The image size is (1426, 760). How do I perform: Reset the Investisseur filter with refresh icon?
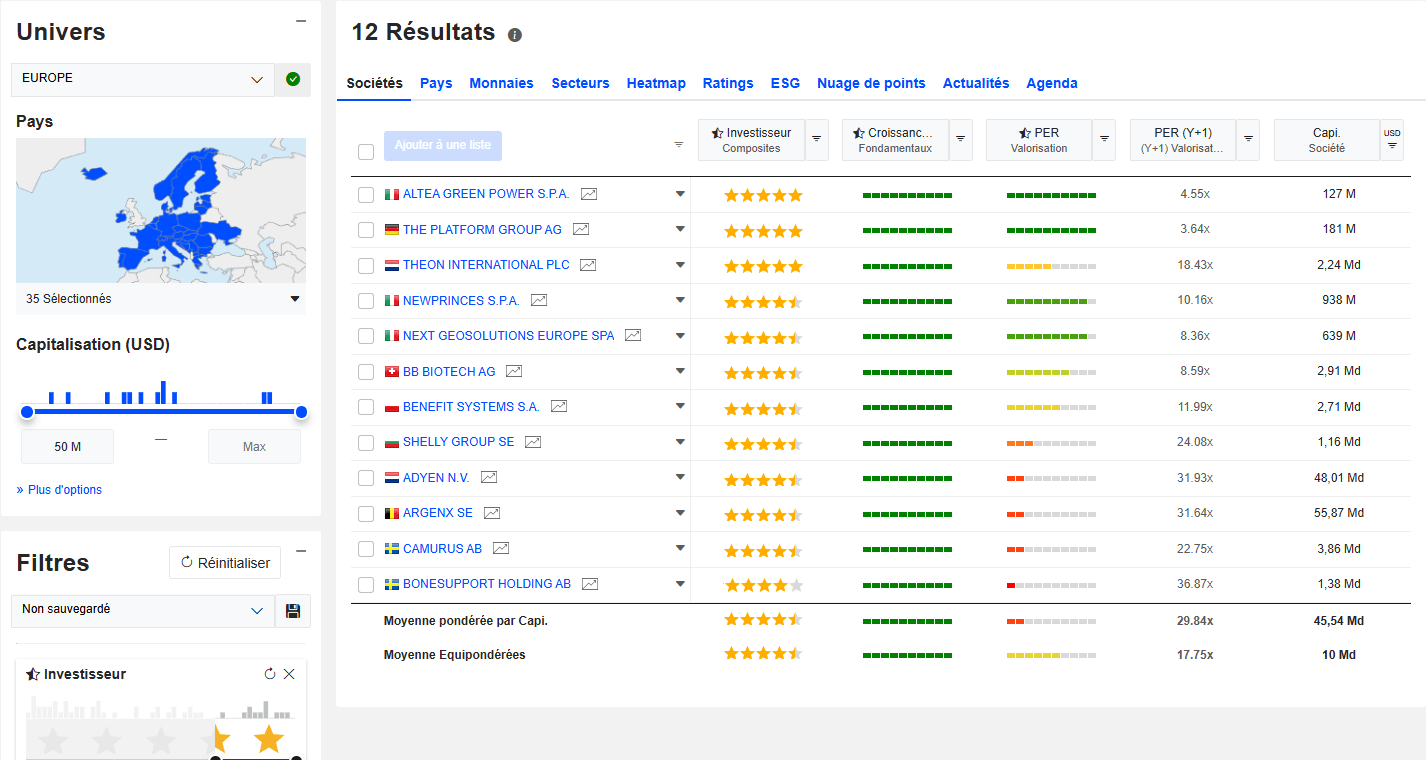269,674
